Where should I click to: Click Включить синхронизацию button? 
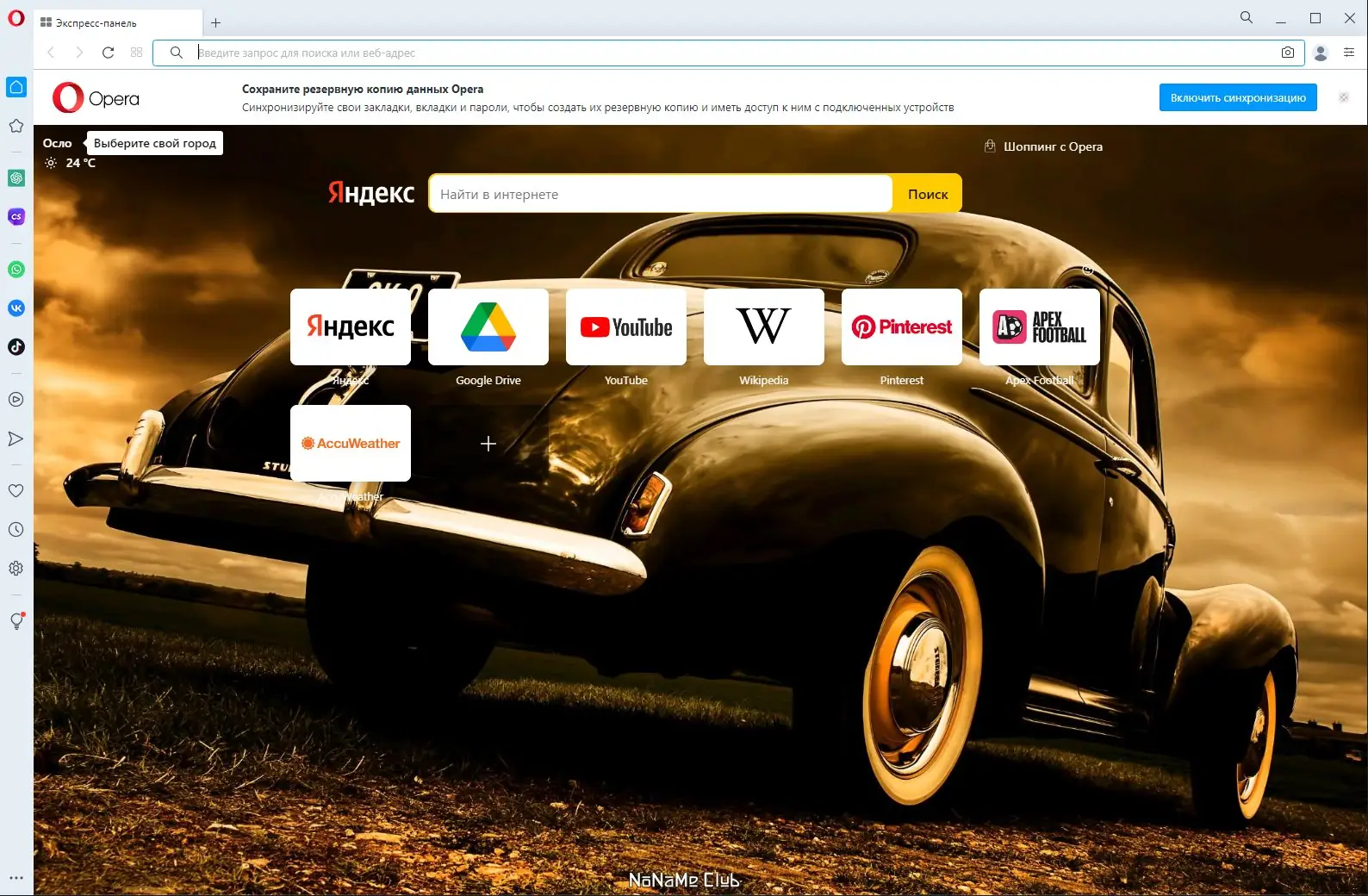[1238, 97]
